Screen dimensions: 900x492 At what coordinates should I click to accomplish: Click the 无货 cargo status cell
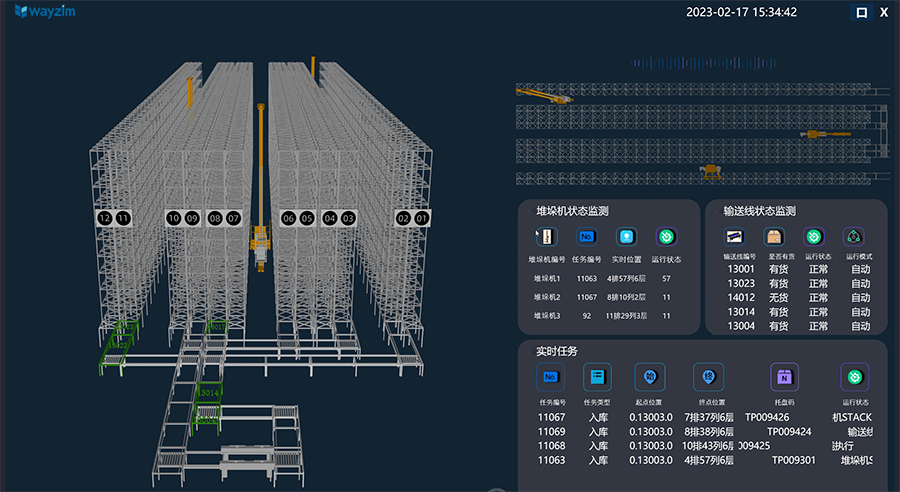[778, 298]
